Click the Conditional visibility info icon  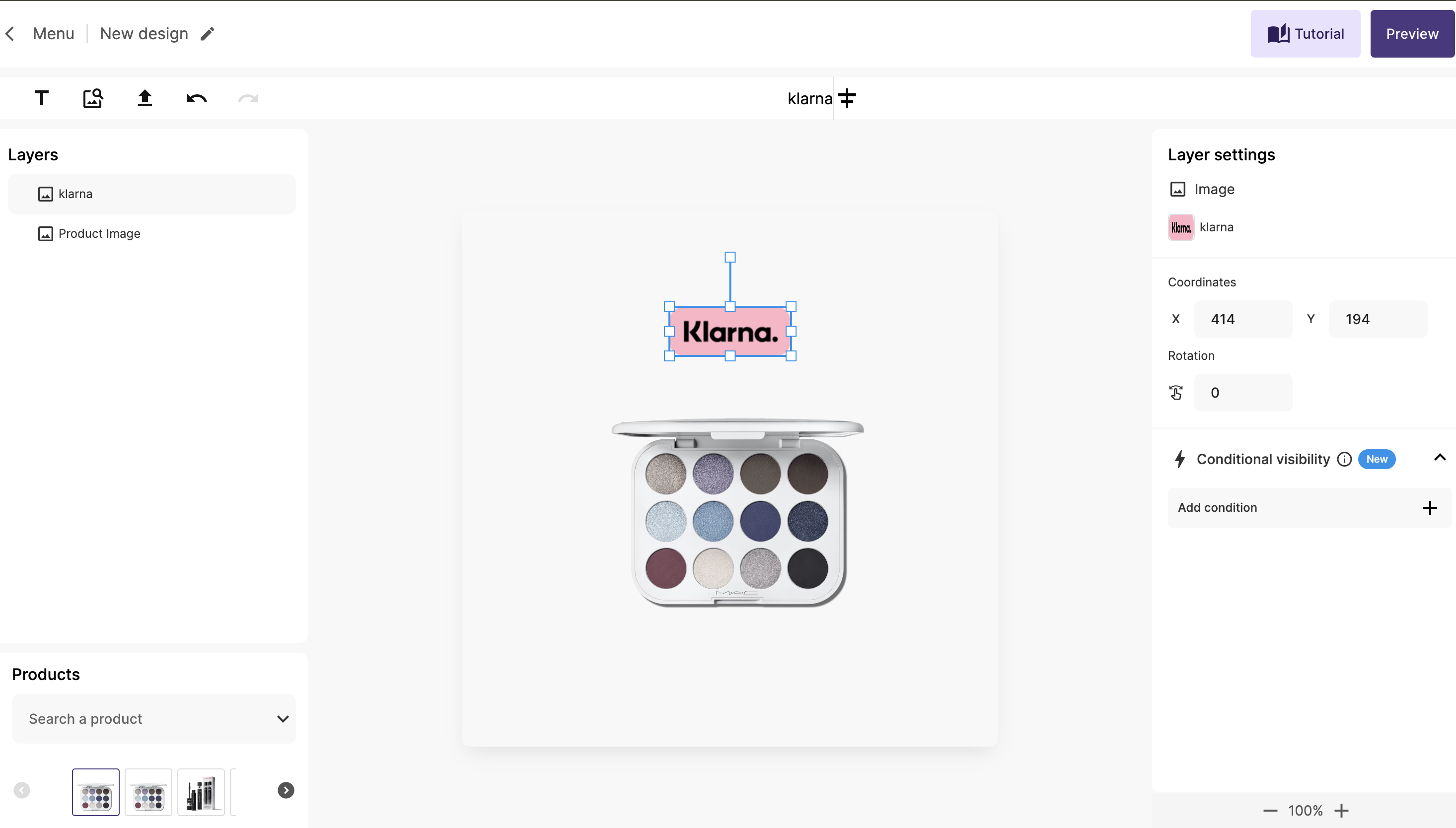1344,460
